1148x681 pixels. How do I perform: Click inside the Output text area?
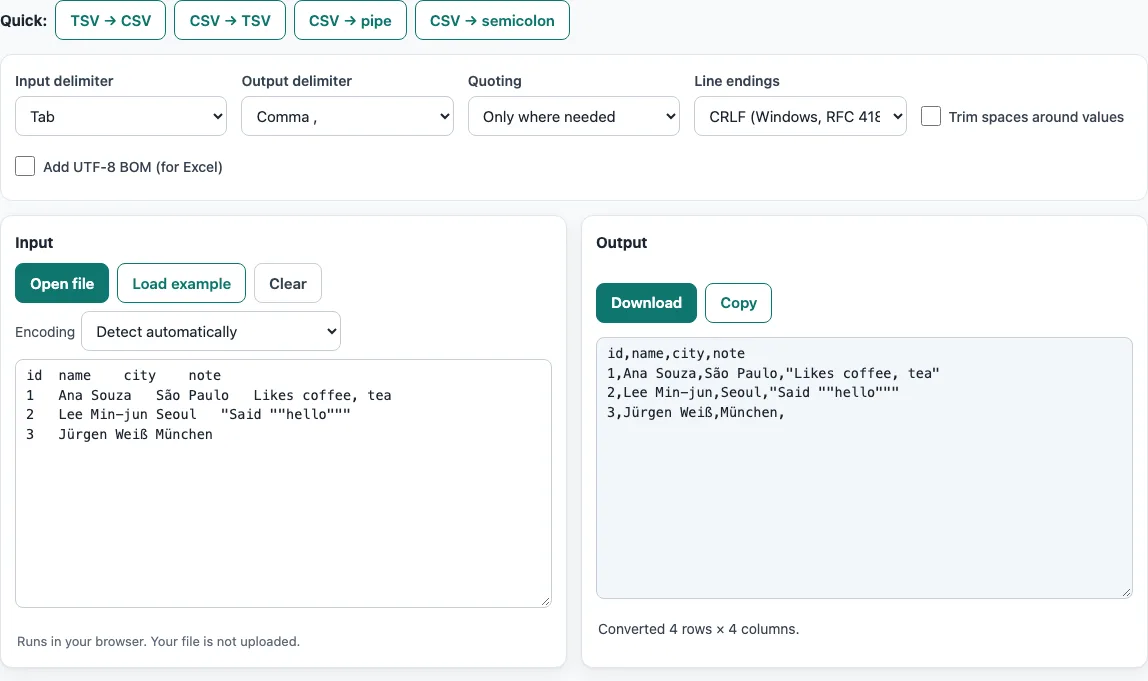point(864,468)
